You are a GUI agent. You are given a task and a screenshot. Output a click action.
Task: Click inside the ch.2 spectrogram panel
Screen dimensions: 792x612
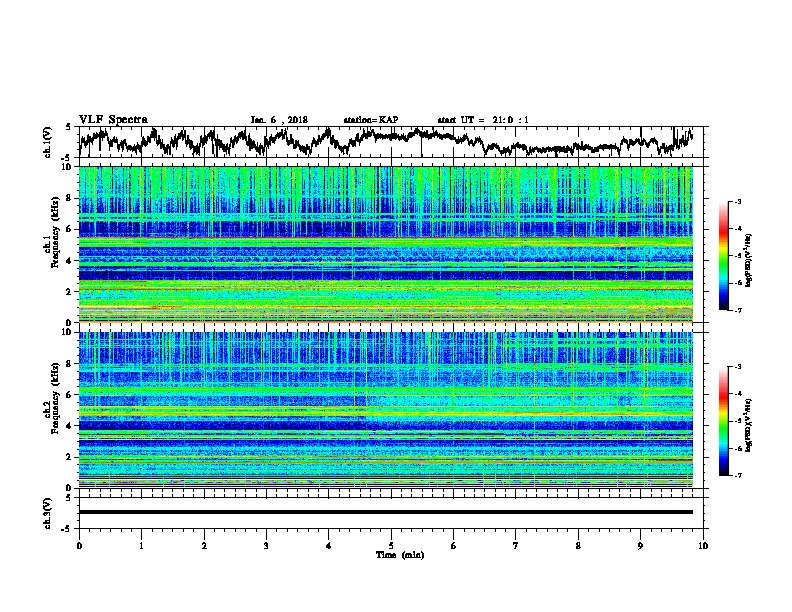click(x=385, y=410)
